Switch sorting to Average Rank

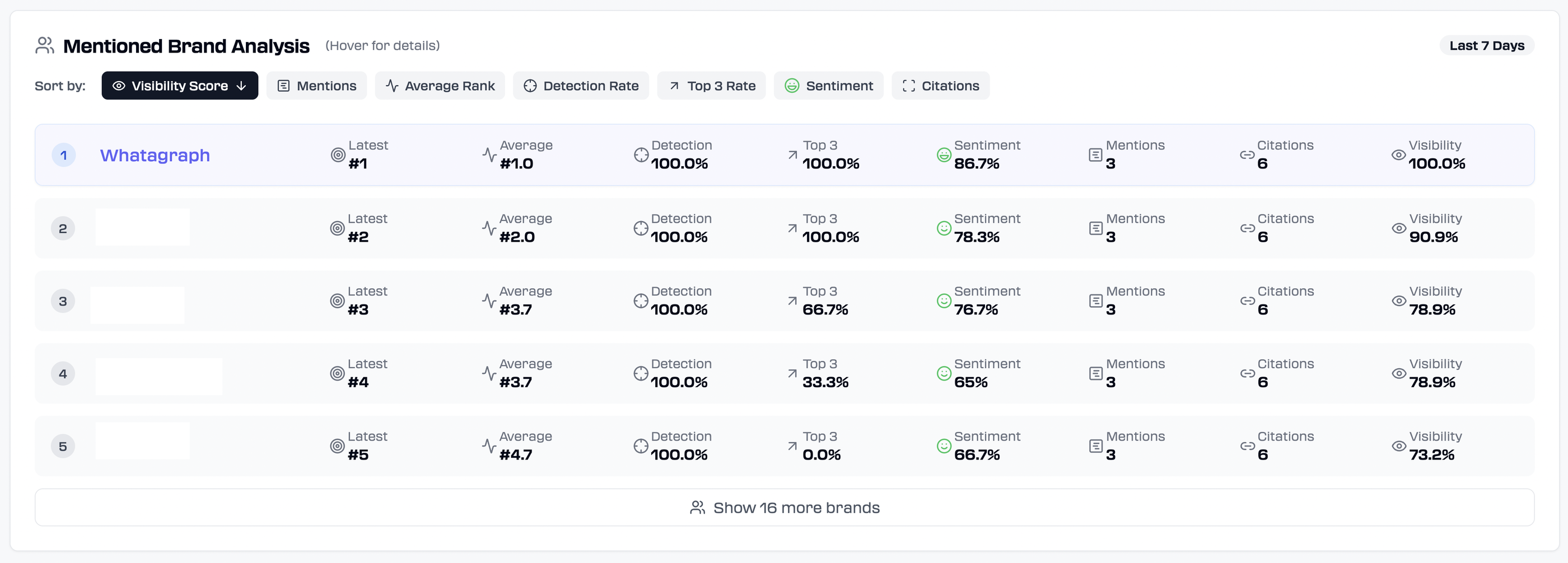440,86
